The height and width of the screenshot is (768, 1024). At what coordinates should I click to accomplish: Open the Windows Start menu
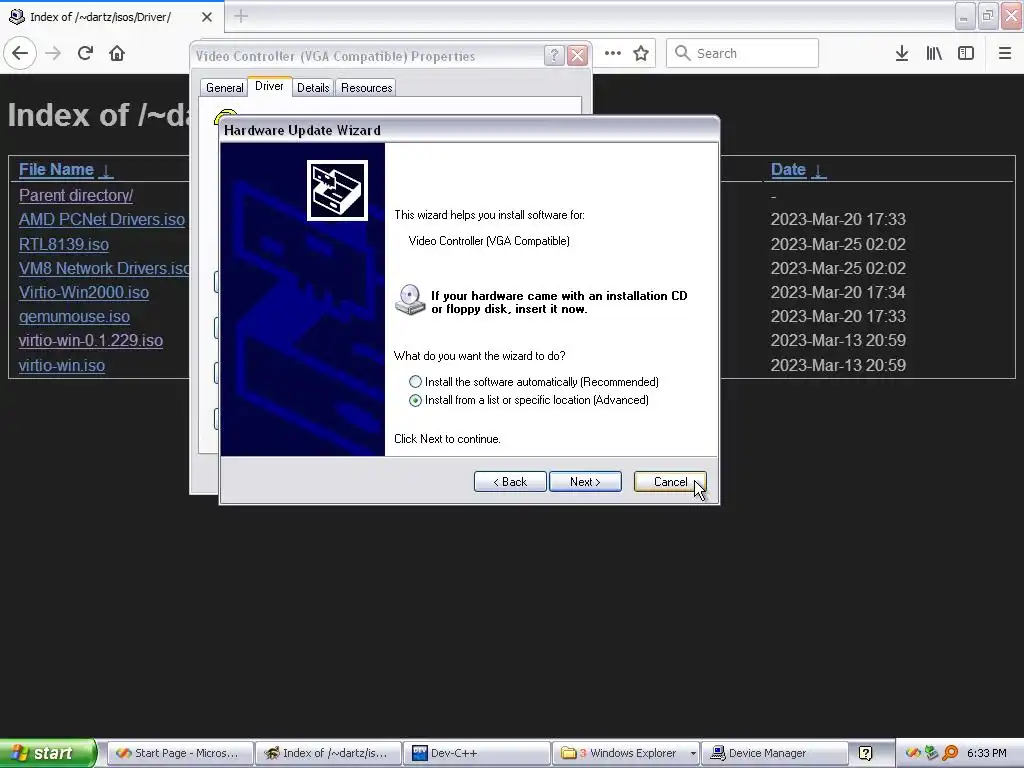click(48, 753)
